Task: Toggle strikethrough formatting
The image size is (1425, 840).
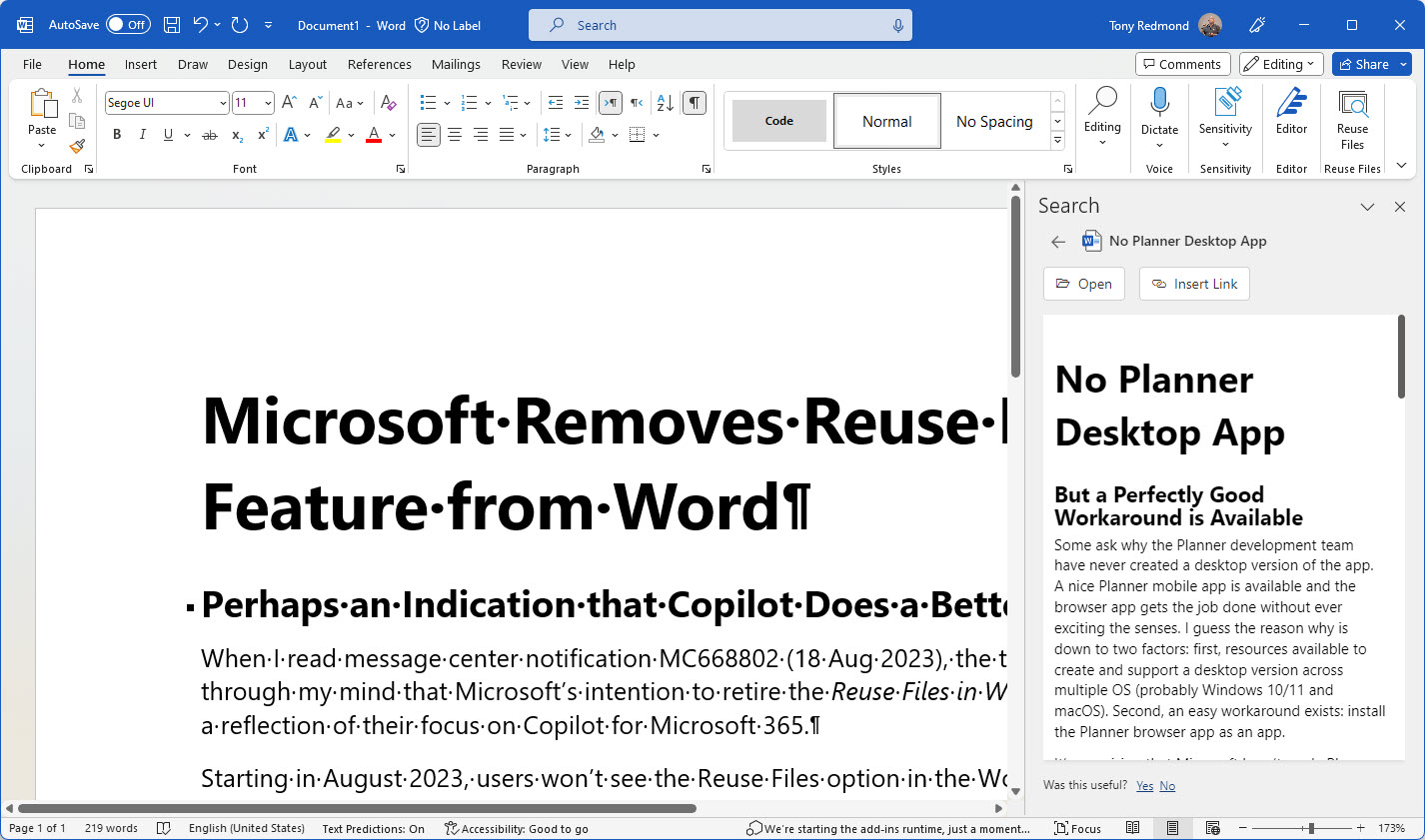Action: (209, 135)
